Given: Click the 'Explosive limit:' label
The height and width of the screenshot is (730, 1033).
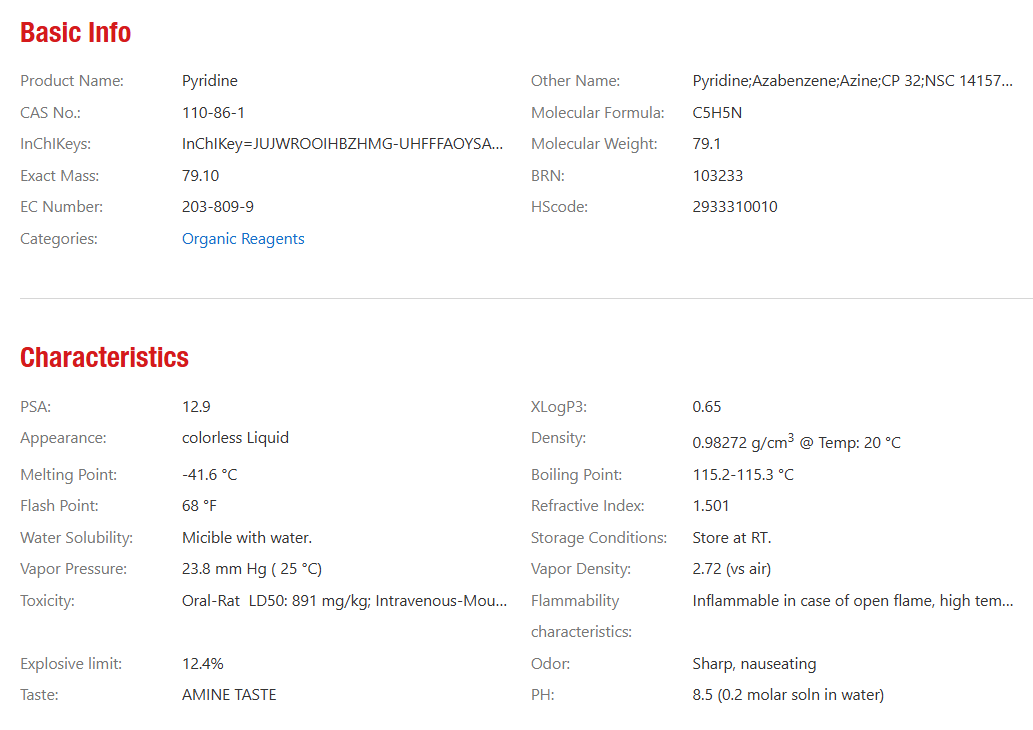Looking at the screenshot, I should pyautogui.click(x=71, y=663).
